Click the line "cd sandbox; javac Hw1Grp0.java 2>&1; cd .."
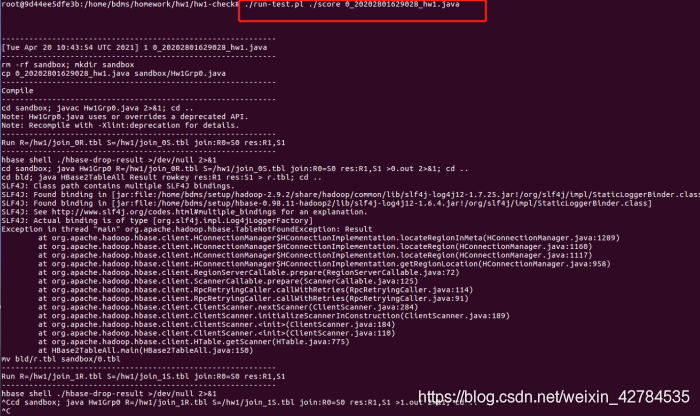The height and width of the screenshot is (416, 700). [97, 108]
